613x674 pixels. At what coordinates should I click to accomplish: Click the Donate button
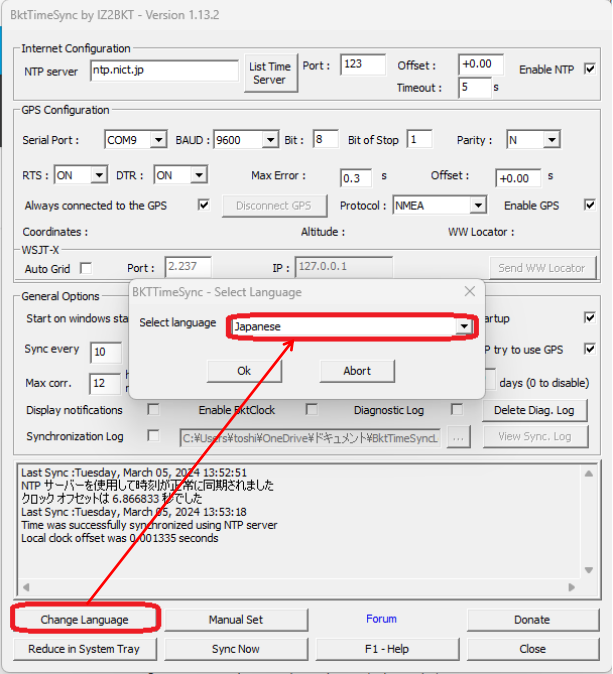533,620
